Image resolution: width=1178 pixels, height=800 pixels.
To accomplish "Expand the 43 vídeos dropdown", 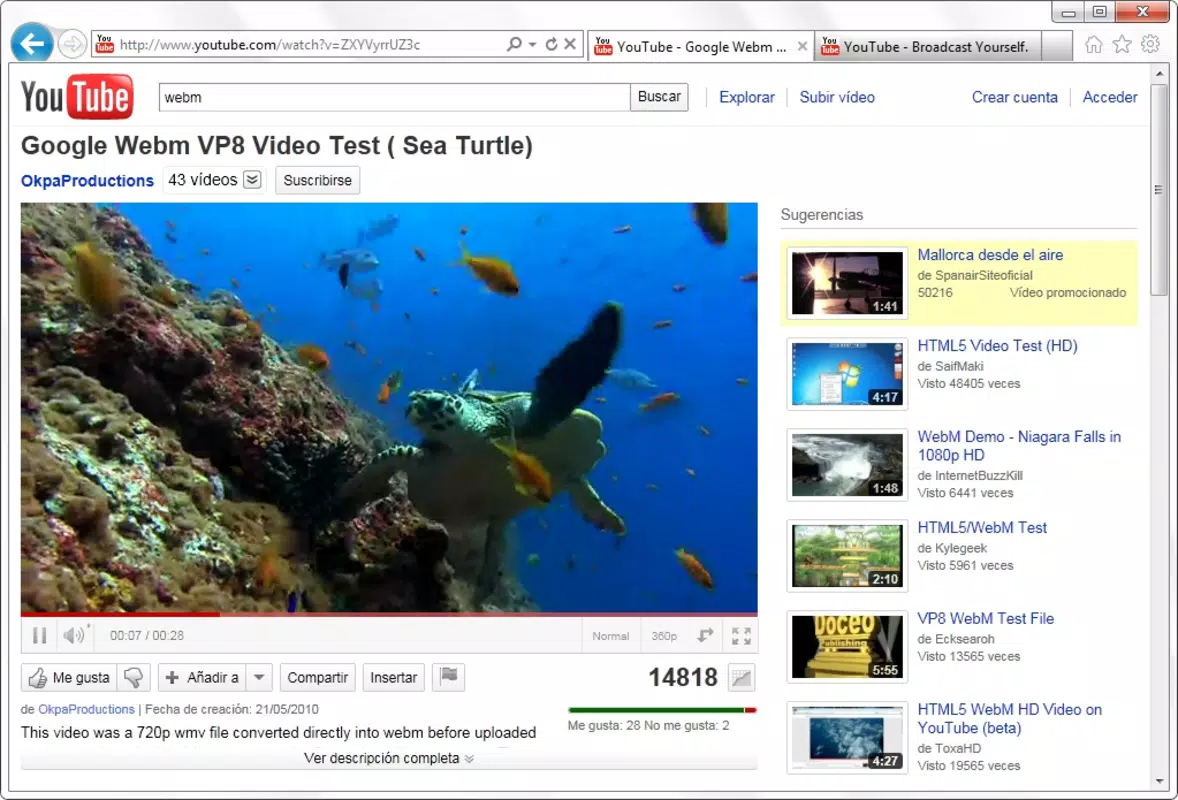I will [x=253, y=180].
